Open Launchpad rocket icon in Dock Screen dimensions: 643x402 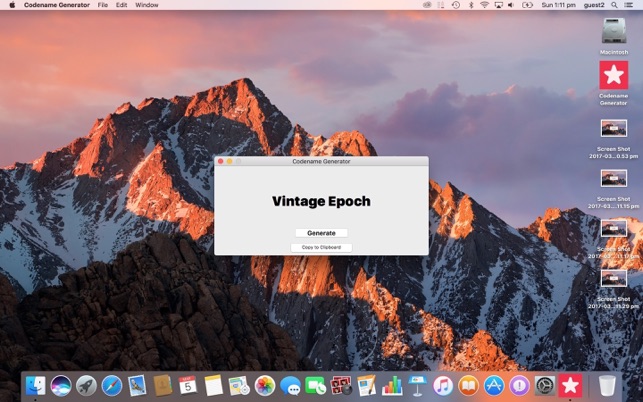(x=87, y=386)
